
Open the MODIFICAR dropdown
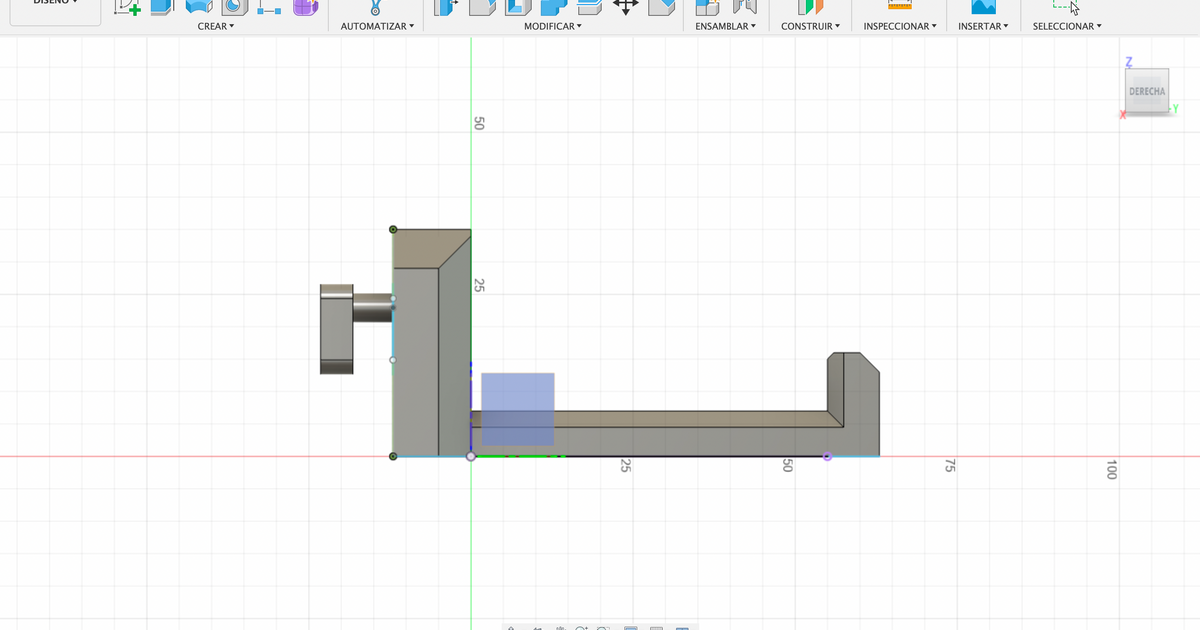coord(553,26)
